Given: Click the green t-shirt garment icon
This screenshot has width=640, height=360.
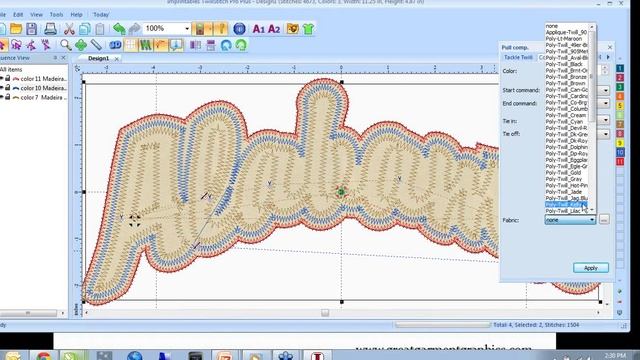Looking at the screenshot, I should pyautogui.click(x=309, y=29).
